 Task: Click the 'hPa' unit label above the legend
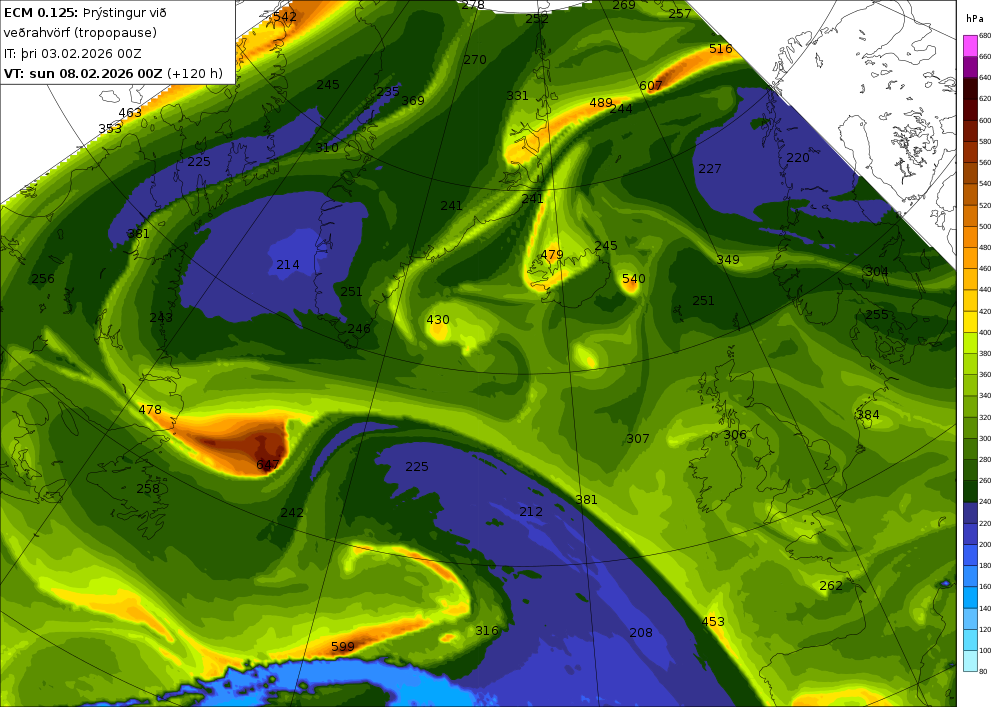coord(974,19)
